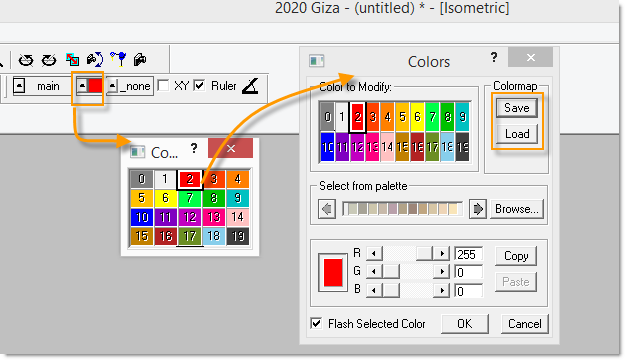The height and width of the screenshot is (360, 625).
Task: Select white color 1 in Colors dialog
Action: (x=342, y=117)
